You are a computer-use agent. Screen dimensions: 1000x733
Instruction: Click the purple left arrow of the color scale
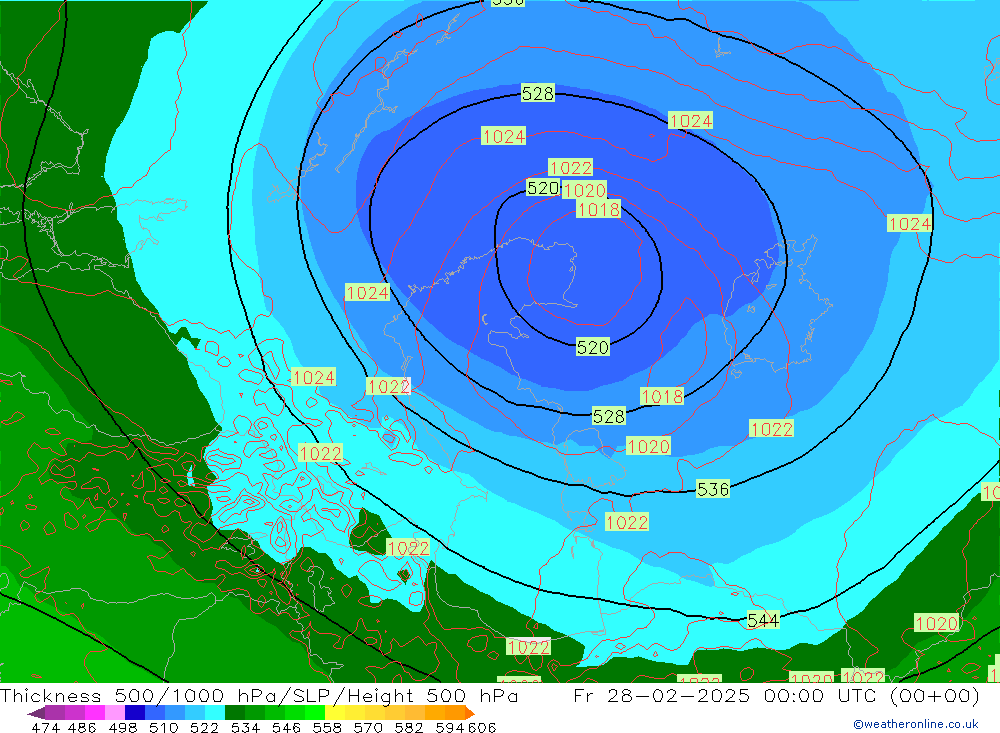35,713
